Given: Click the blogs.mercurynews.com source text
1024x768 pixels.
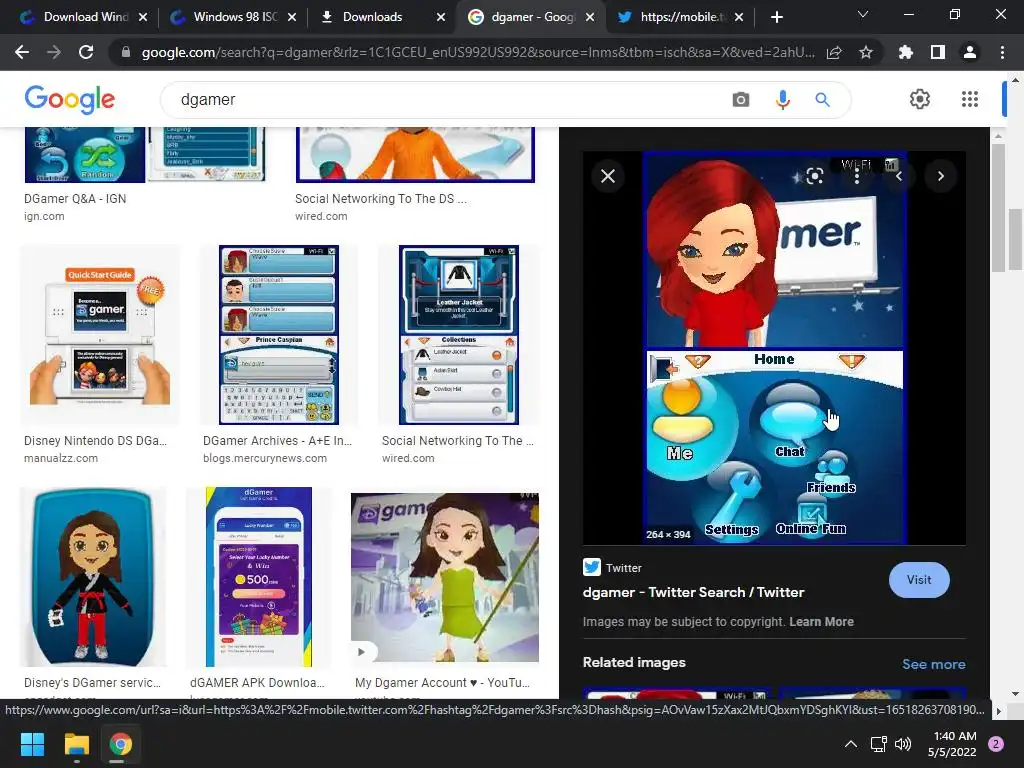Looking at the screenshot, I should click(x=264, y=458).
